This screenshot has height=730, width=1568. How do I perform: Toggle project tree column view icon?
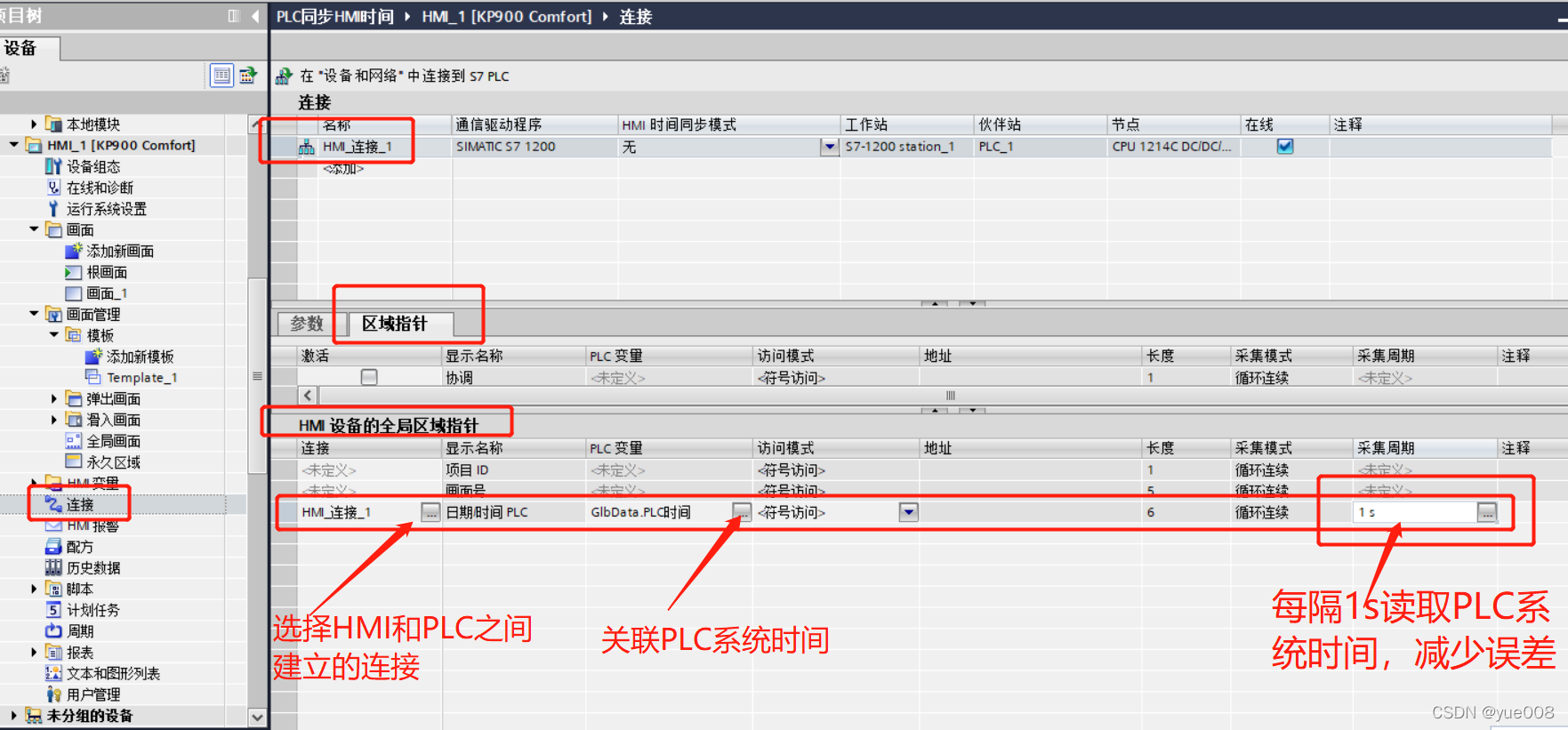click(234, 16)
